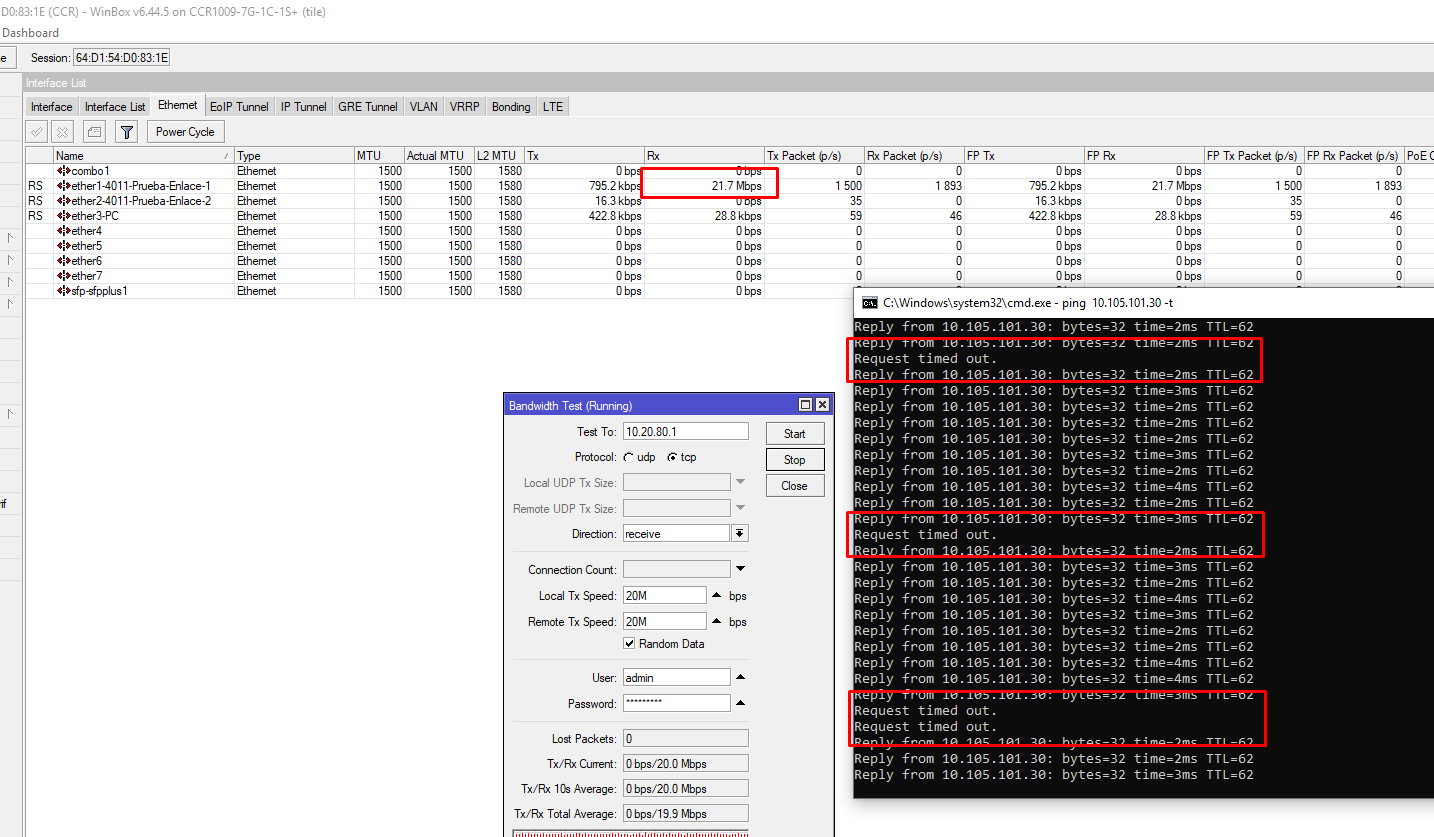Switch to the Interface tab

point(52,107)
